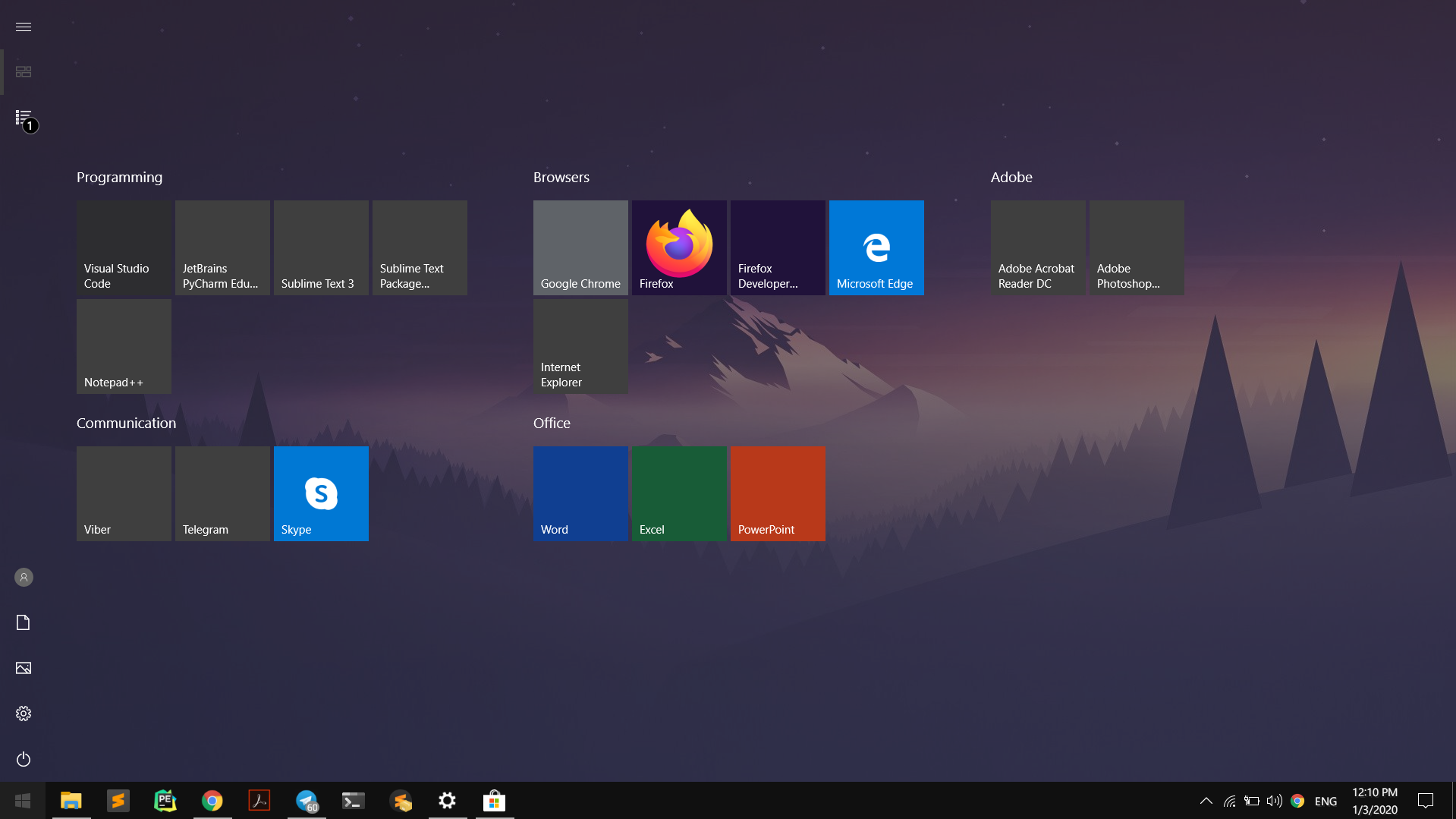The height and width of the screenshot is (819, 1456).
Task: Click the Communication group header
Action: click(x=126, y=424)
